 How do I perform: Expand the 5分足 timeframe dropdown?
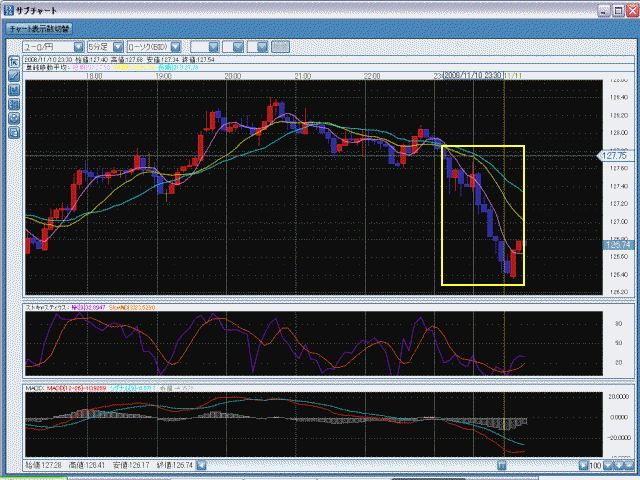[104, 47]
